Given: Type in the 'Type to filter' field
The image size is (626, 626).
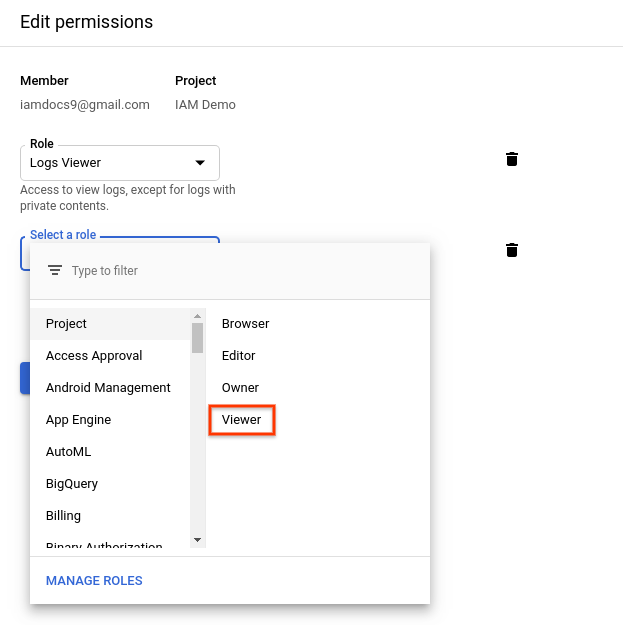Looking at the screenshot, I should pyautogui.click(x=240, y=271).
